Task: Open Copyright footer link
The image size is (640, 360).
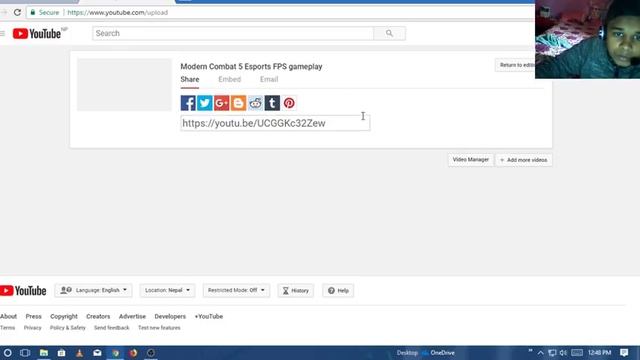Action: pyautogui.click(x=64, y=316)
